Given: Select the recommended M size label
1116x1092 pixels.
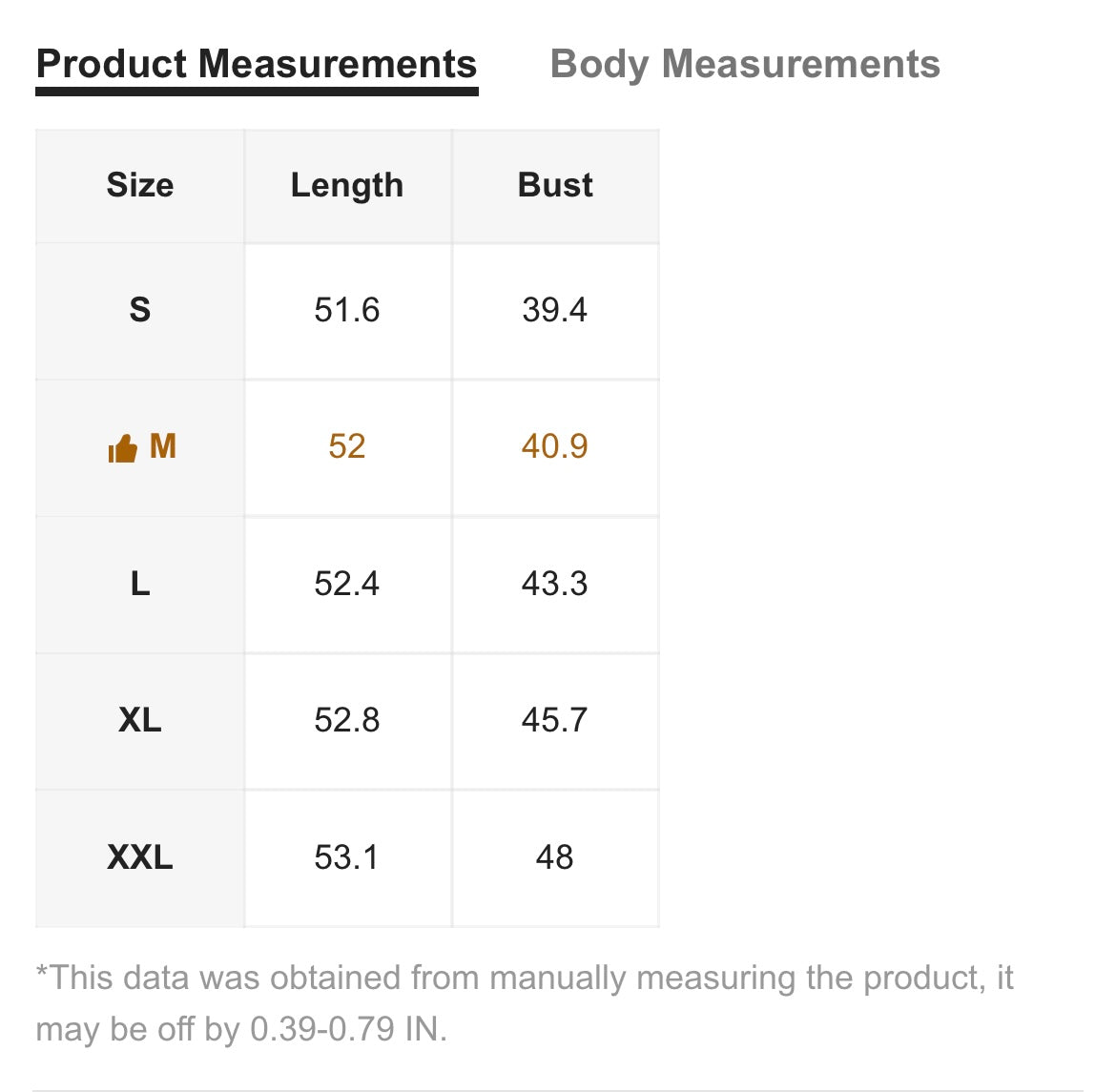Looking at the screenshot, I should [x=163, y=447].
